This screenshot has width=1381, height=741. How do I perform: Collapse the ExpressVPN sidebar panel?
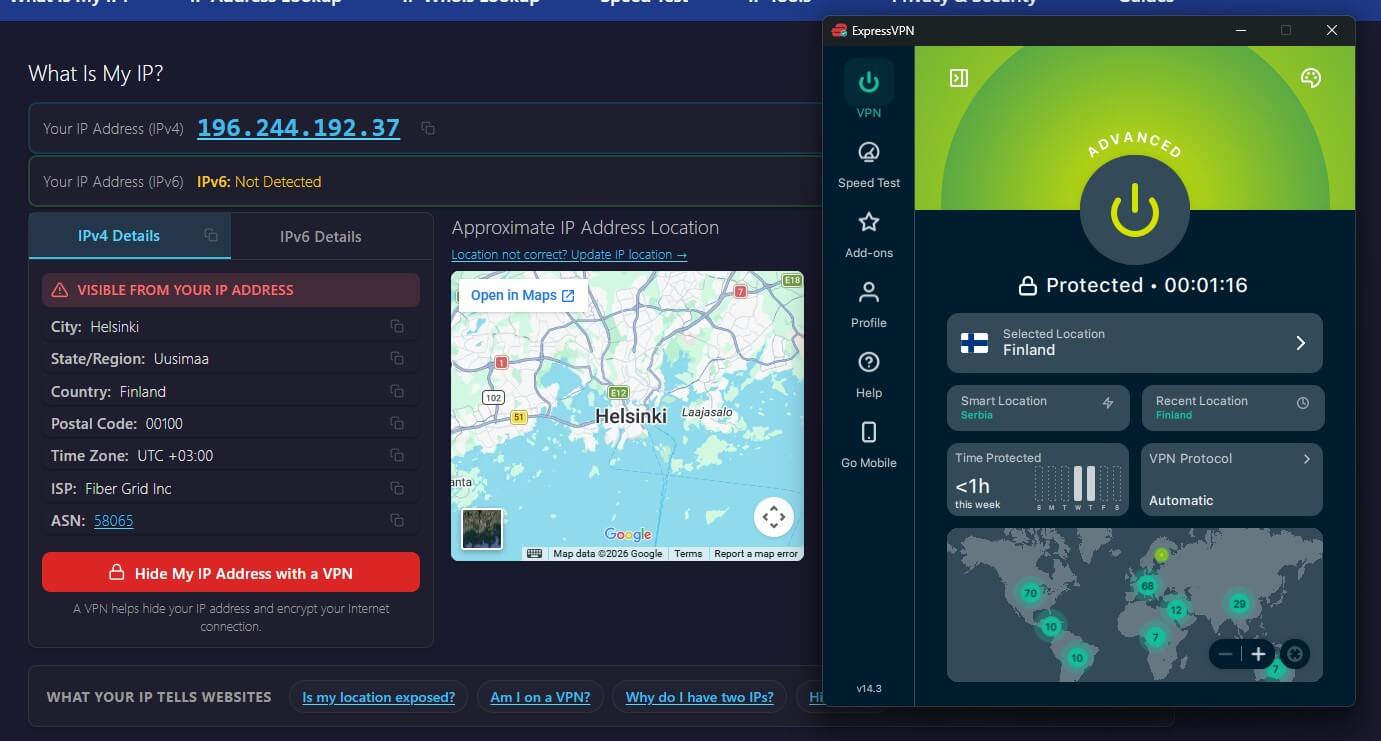[959, 78]
